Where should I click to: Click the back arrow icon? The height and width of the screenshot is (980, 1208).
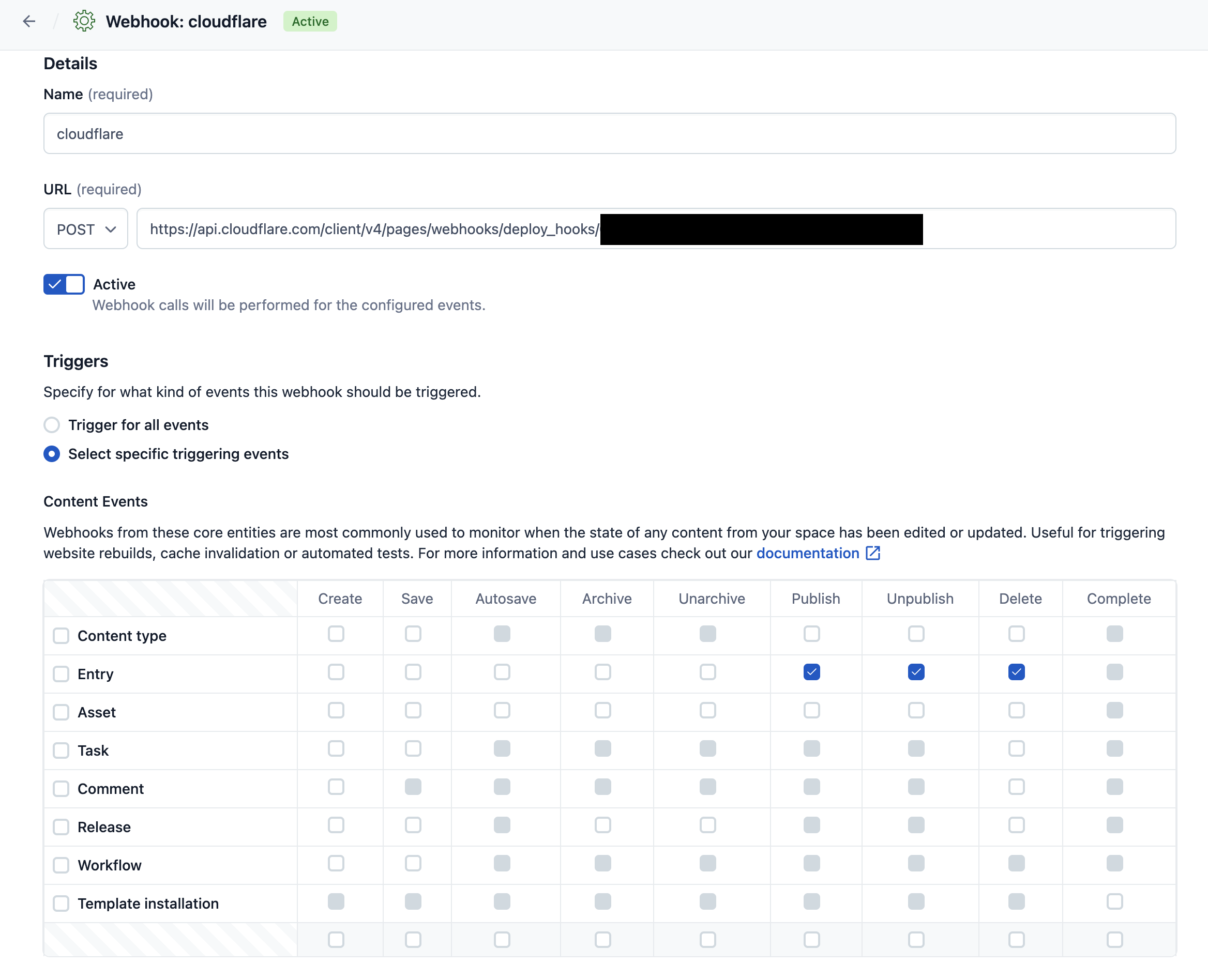pyautogui.click(x=29, y=22)
